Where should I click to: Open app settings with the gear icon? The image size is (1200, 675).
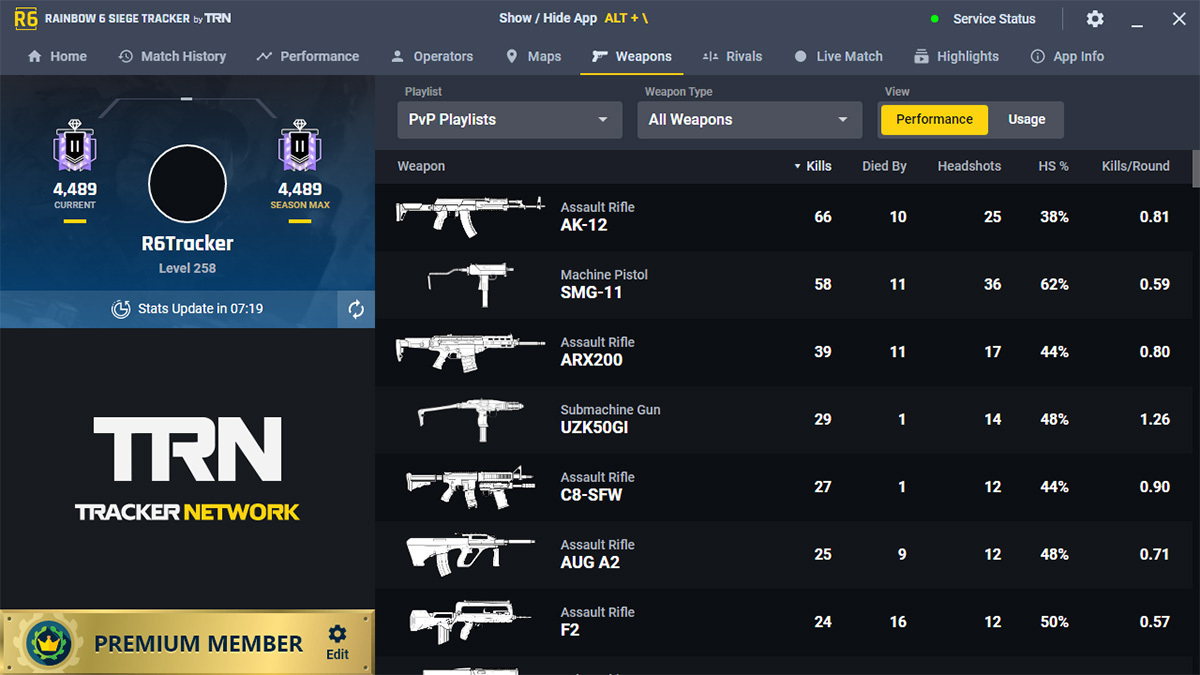1094,18
